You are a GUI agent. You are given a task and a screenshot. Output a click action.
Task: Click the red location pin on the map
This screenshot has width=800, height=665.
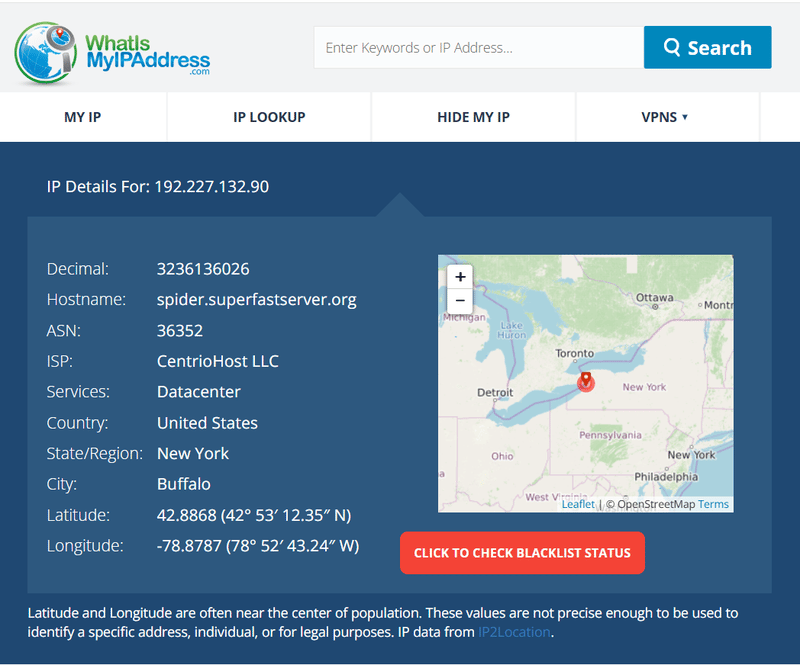tap(586, 381)
